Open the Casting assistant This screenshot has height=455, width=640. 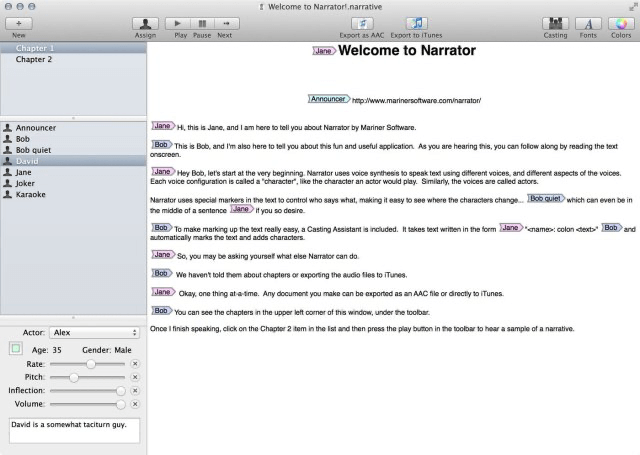click(x=555, y=24)
